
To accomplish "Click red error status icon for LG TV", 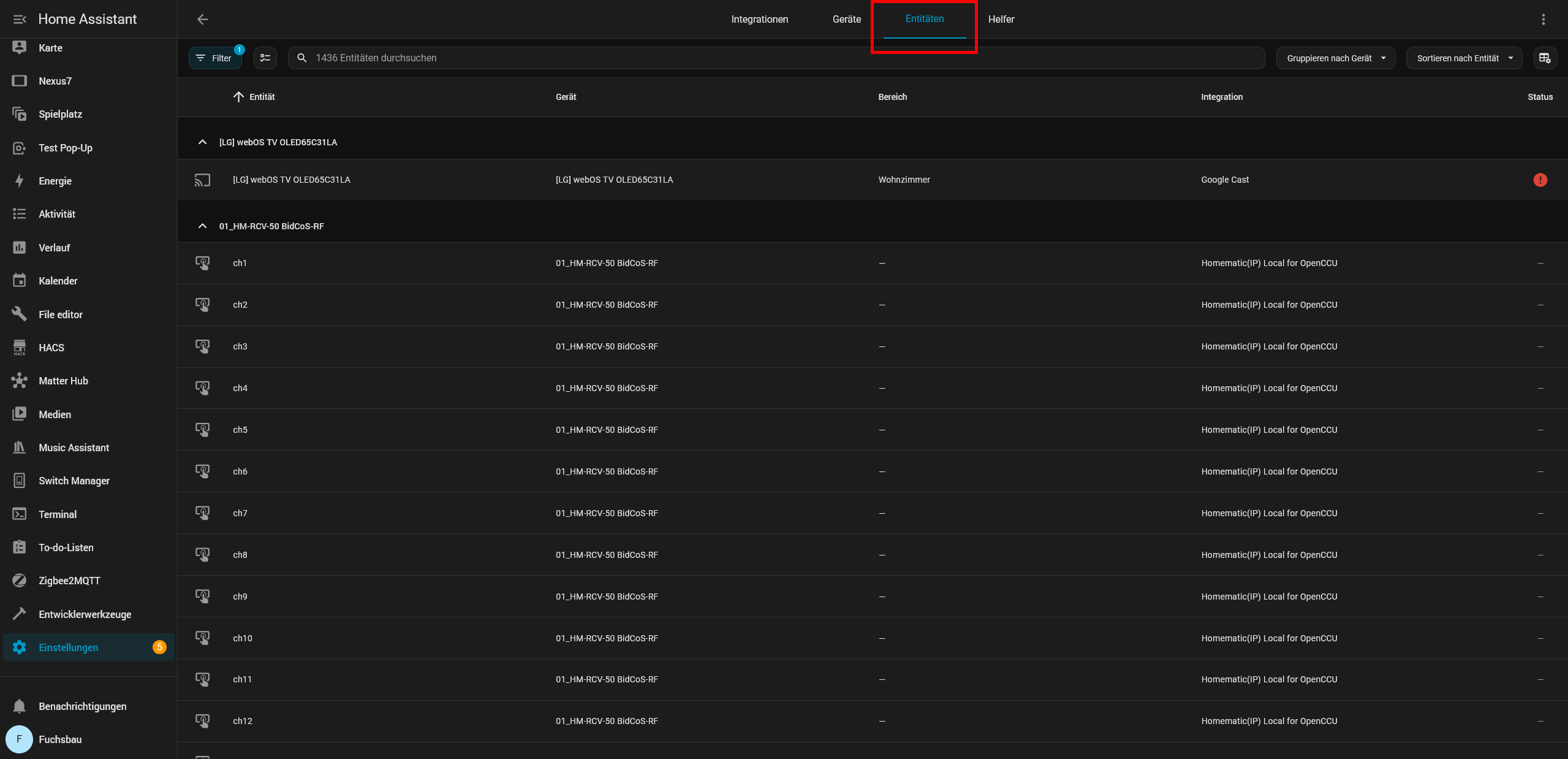I will pyautogui.click(x=1540, y=180).
